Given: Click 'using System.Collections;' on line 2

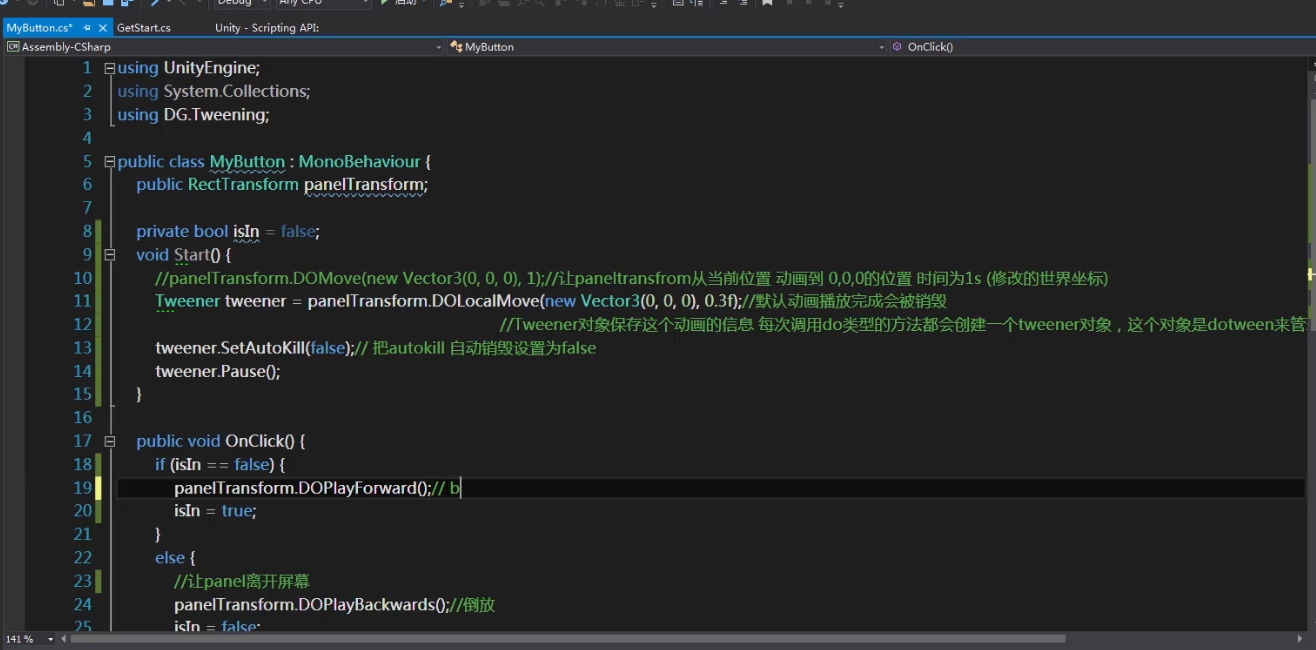Looking at the screenshot, I should [214, 91].
